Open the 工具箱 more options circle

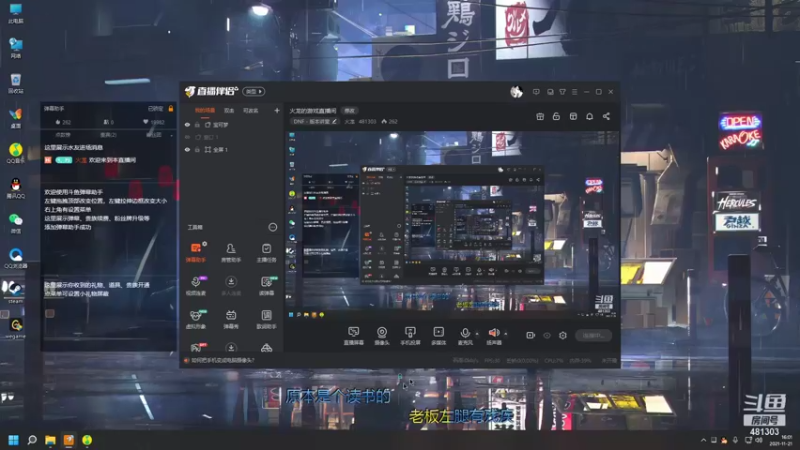(273, 227)
